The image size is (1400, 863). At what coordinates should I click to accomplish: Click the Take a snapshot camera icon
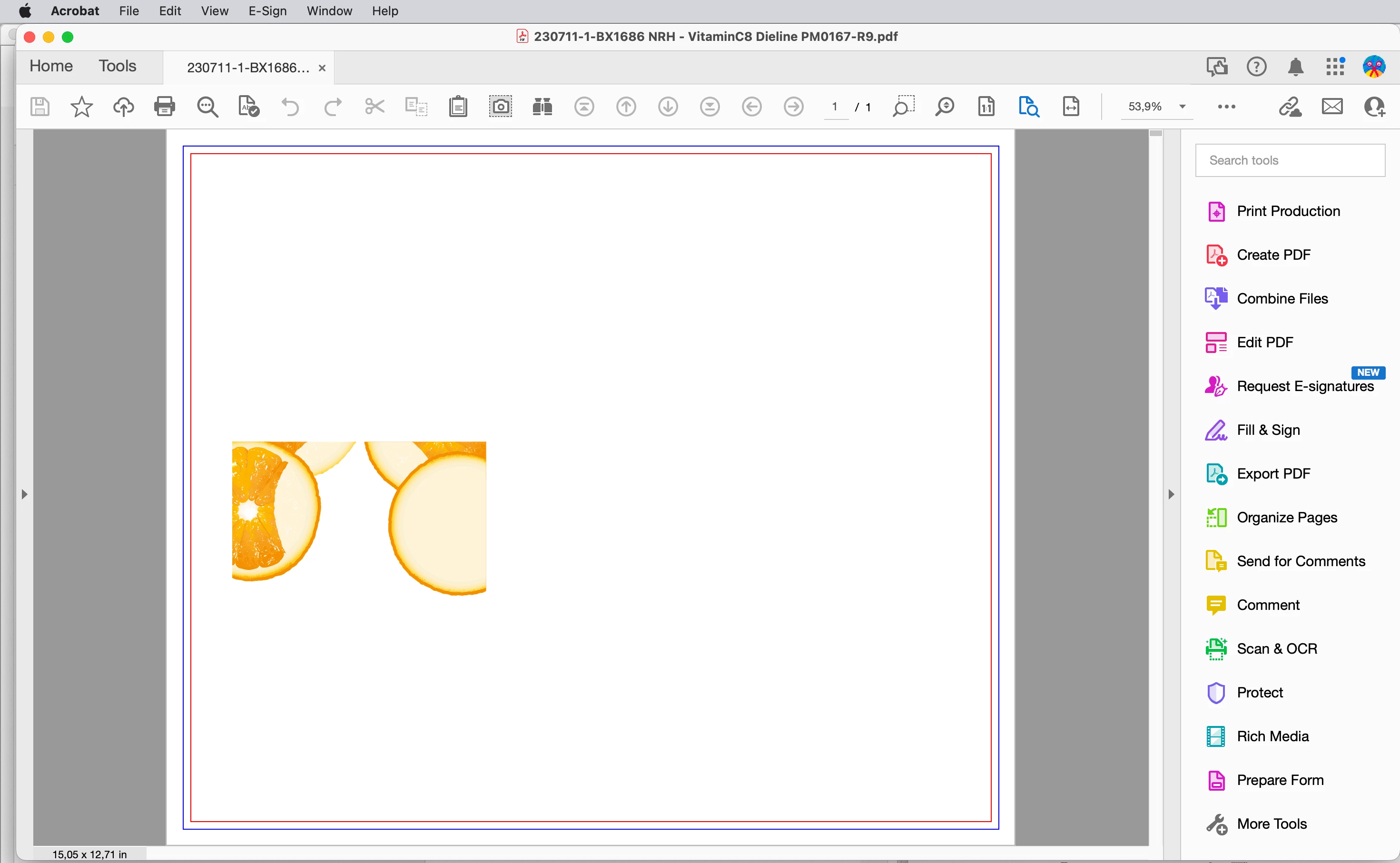pyautogui.click(x=500, y=107)
